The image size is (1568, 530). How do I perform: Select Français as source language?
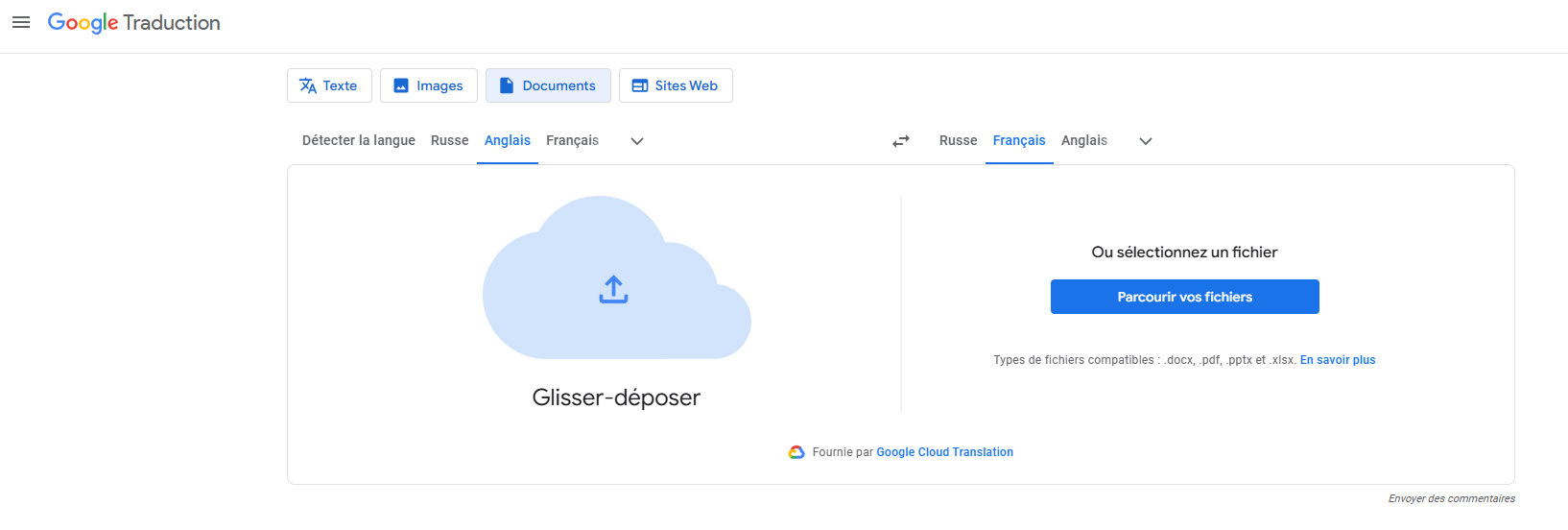572,140
